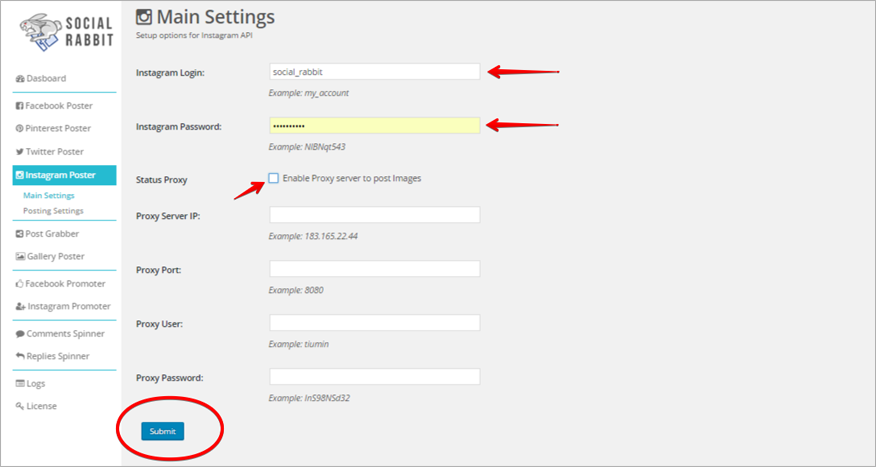This screenshot has width=876, height=467.
Task: Open Facebook Promoter page
Action: coord(65,284)
